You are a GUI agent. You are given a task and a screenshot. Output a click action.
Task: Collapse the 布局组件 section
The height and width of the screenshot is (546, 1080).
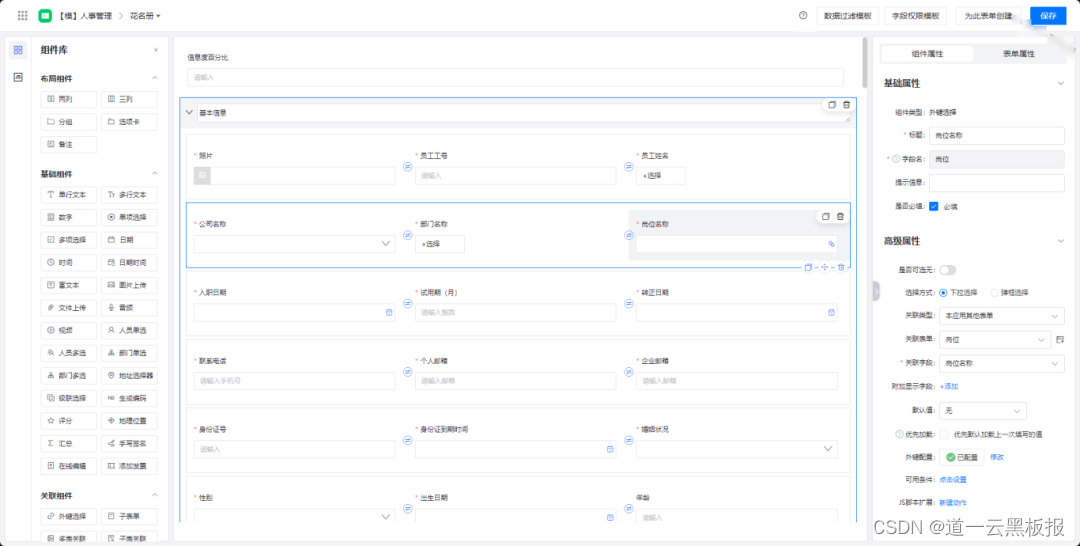click(155, 78)
